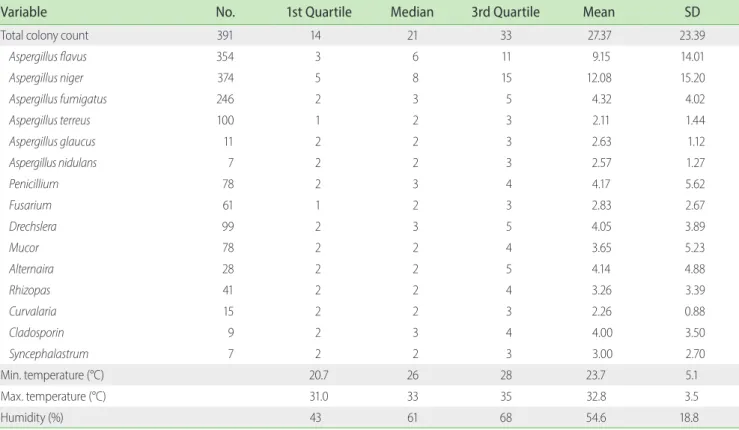Click the Penicillium row label
The width and height of the screenshot is (739, 430).
coord(33,184)
